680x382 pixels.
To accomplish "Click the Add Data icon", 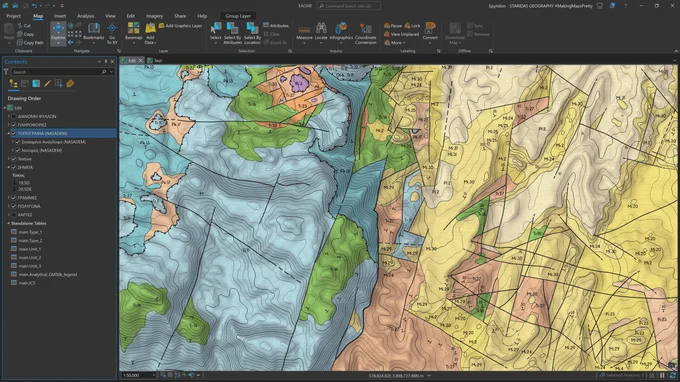I will coord(150,33).
